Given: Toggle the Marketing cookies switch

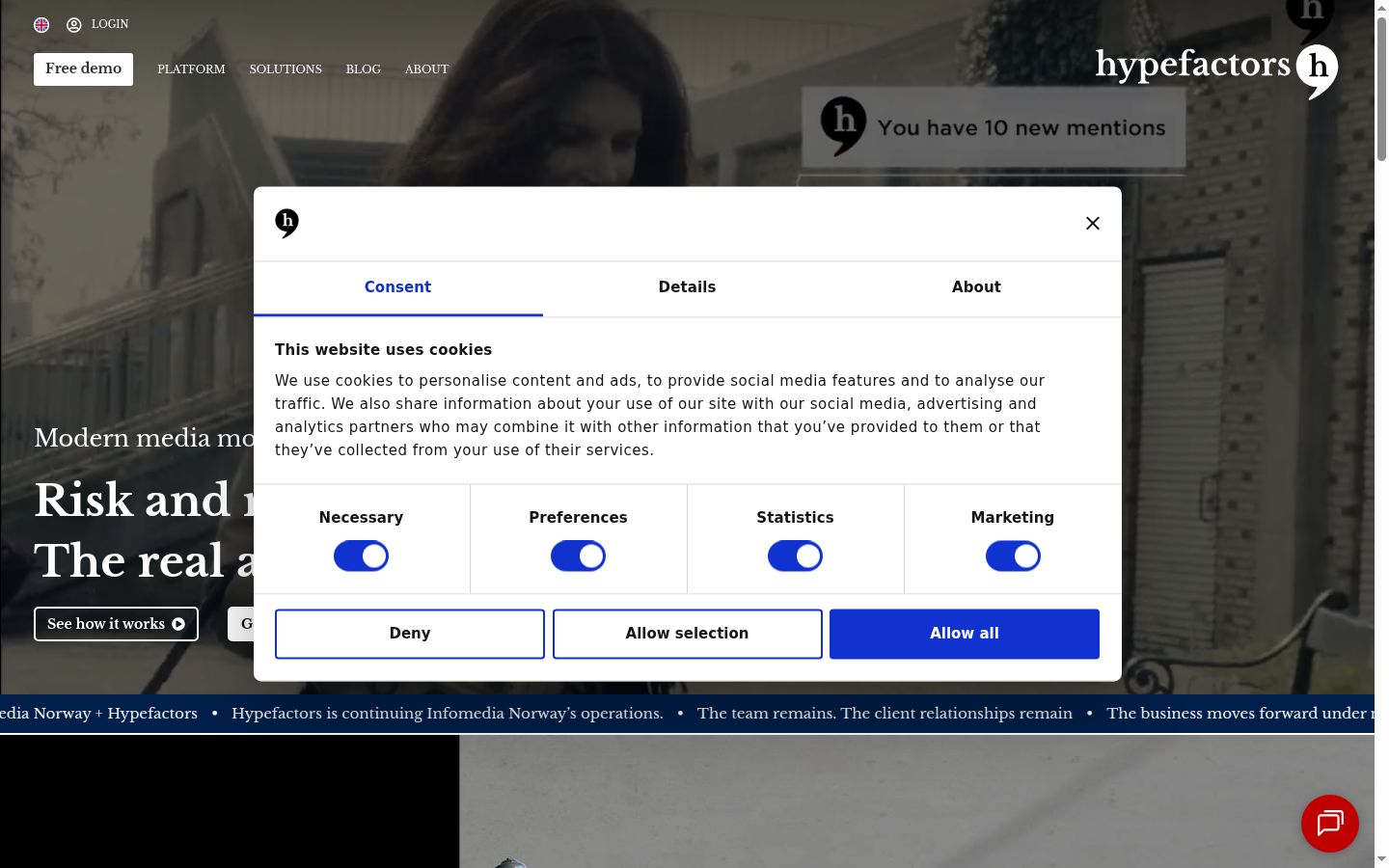Looking at the screenshot, I should click(x=1013, y=556).
